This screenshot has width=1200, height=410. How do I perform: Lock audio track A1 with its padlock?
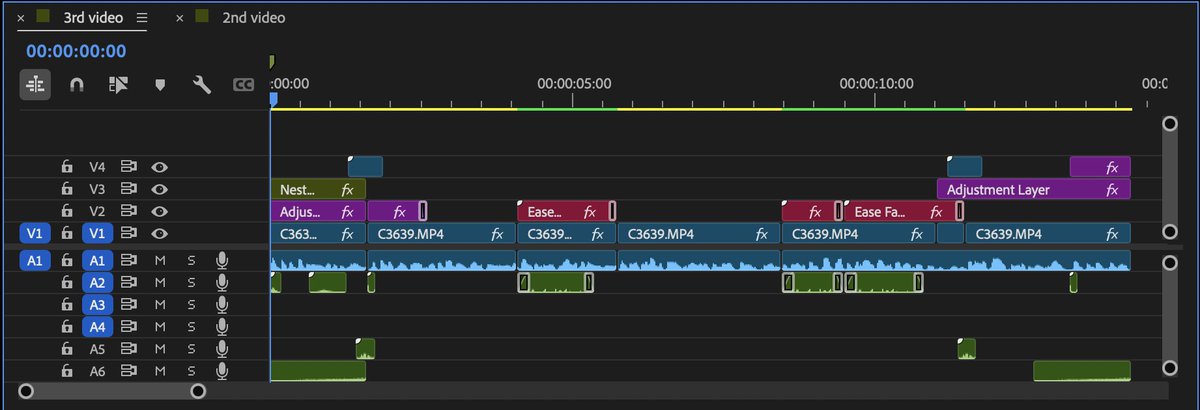coord(68,261)
